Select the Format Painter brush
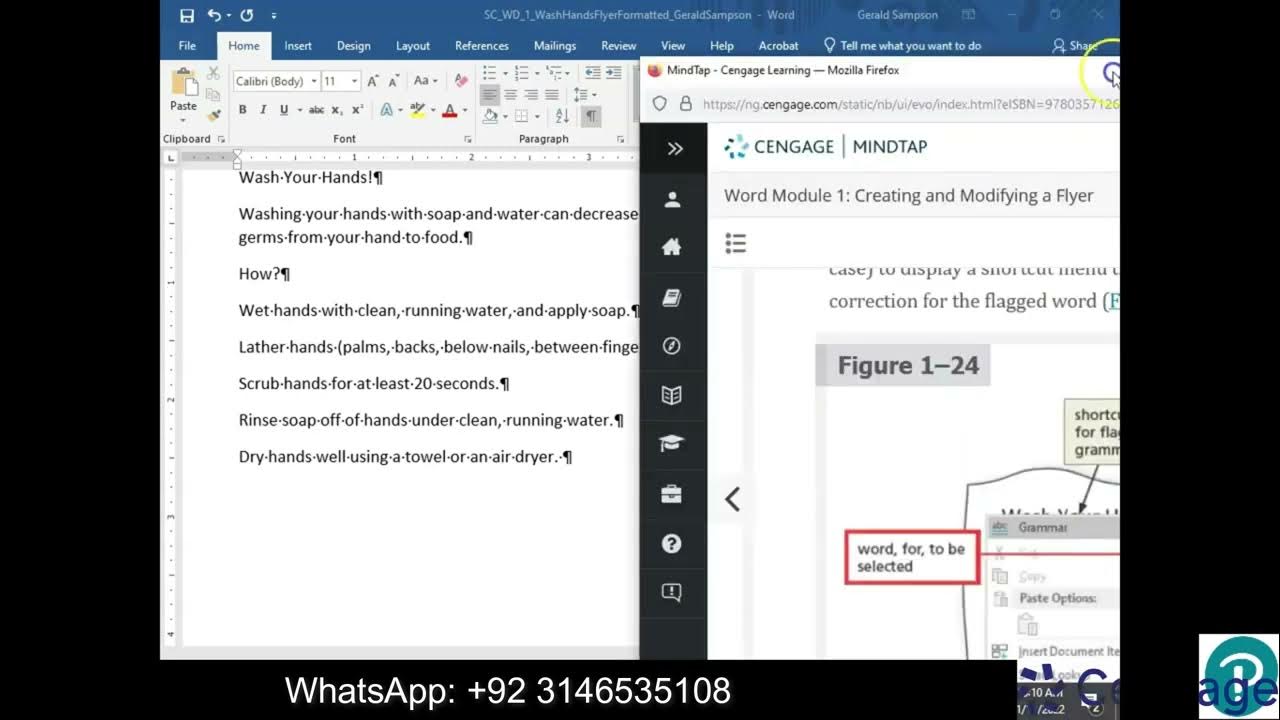The image size is (1280, 720). [x=213, y=115]
